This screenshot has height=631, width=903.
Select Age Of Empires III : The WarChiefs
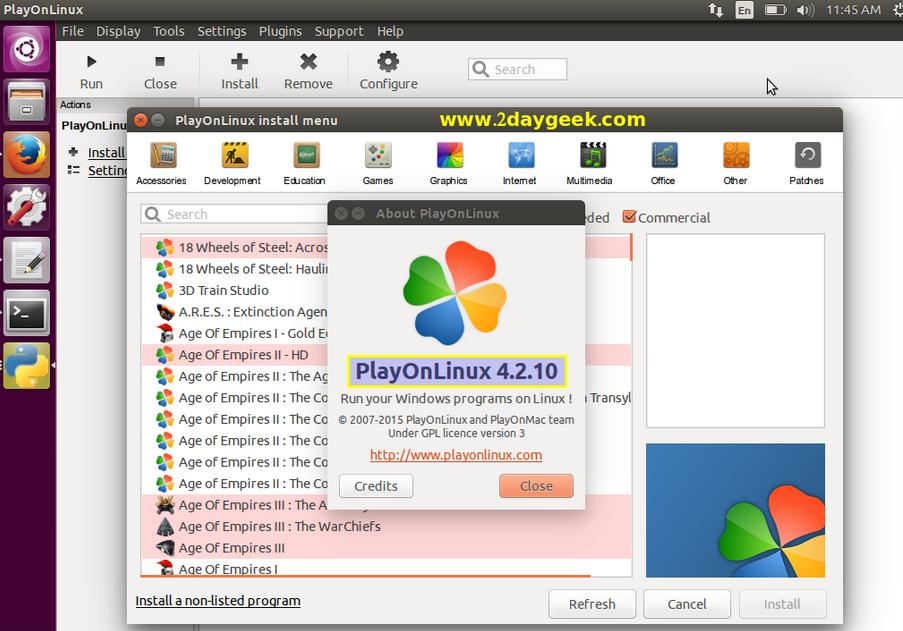pyautogui.click(x=386, y=526)
